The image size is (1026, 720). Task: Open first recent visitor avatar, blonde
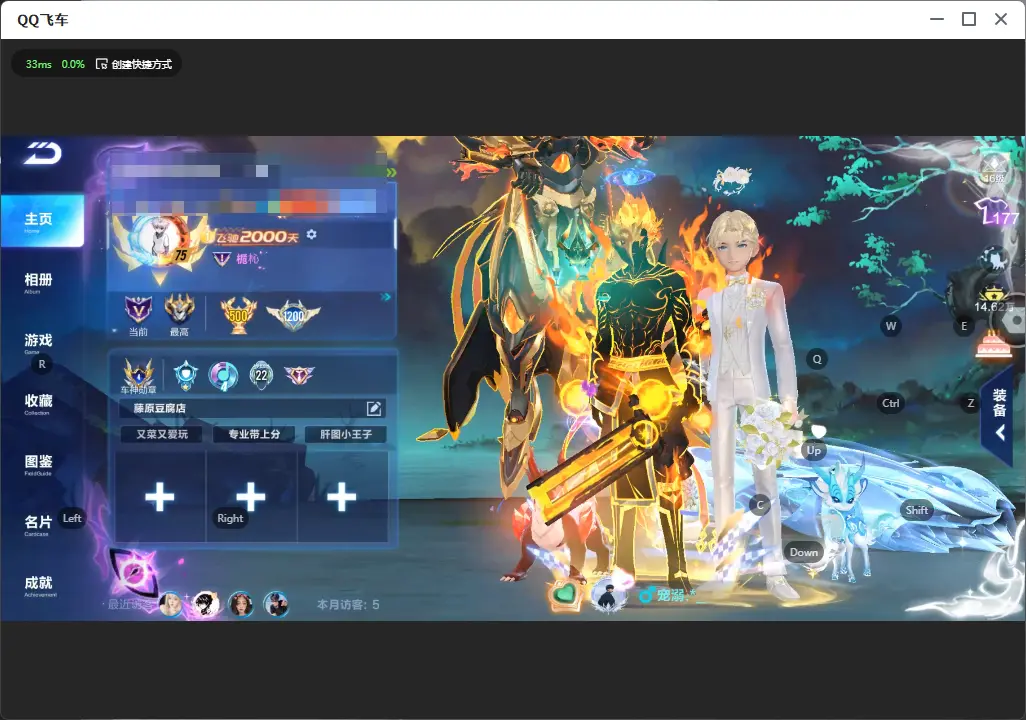tap(171, 603)
